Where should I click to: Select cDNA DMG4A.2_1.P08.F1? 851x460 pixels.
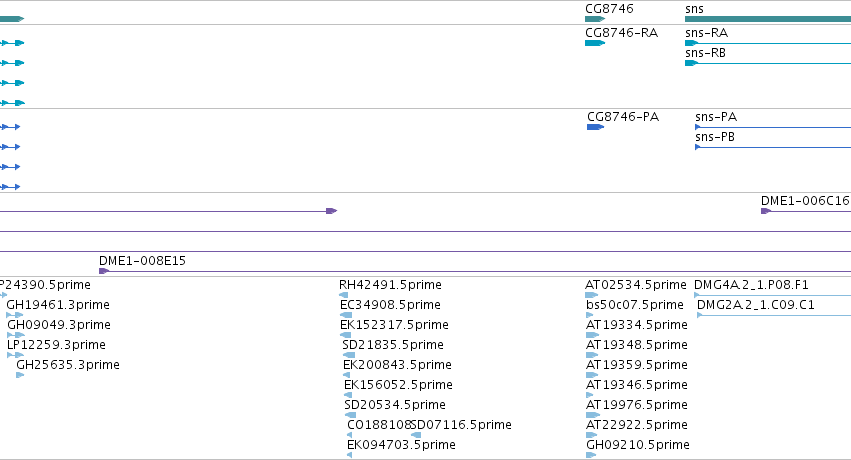point(751,285)
